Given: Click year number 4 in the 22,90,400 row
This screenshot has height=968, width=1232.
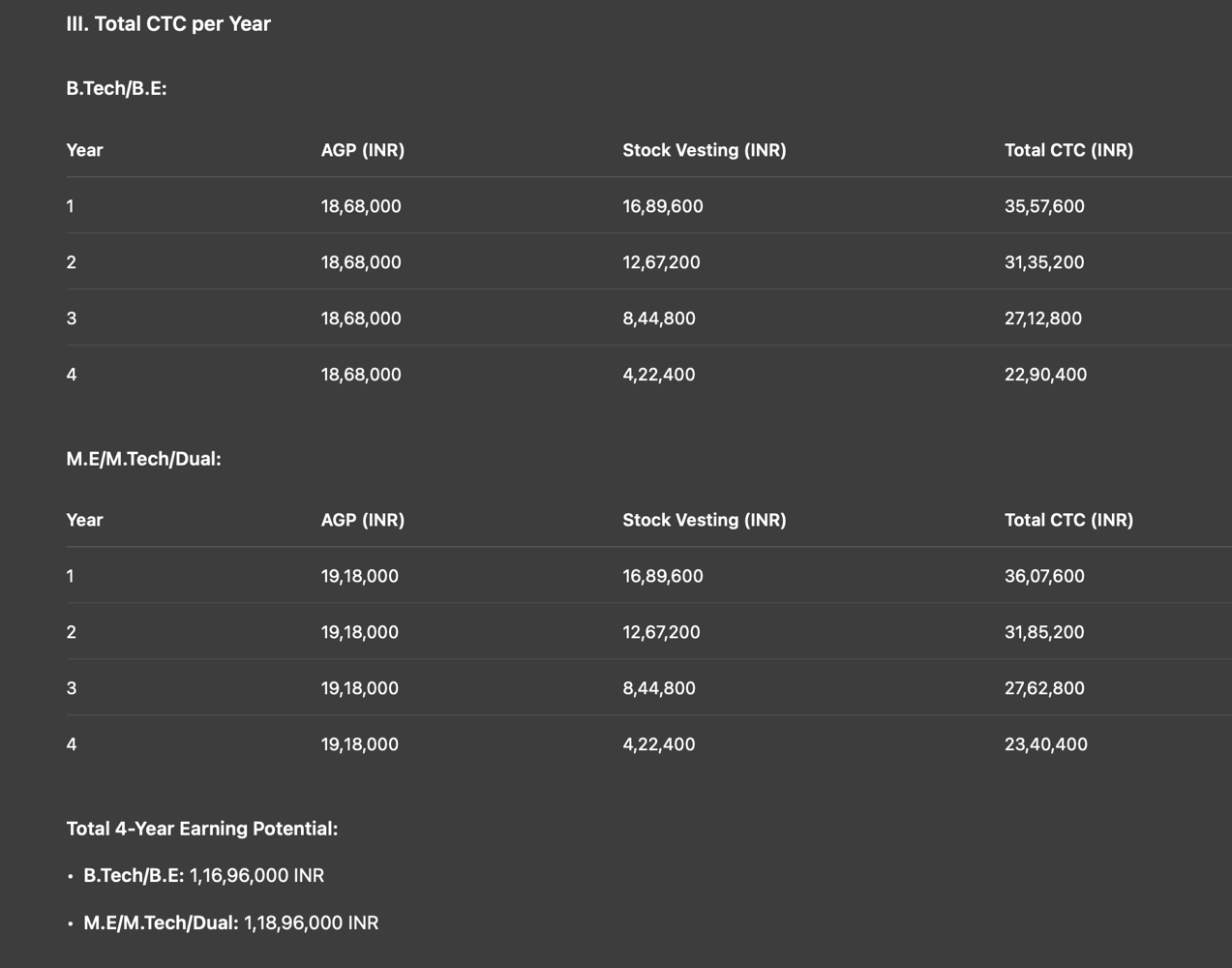Looking at the screenshot, I should coord(71,375).
